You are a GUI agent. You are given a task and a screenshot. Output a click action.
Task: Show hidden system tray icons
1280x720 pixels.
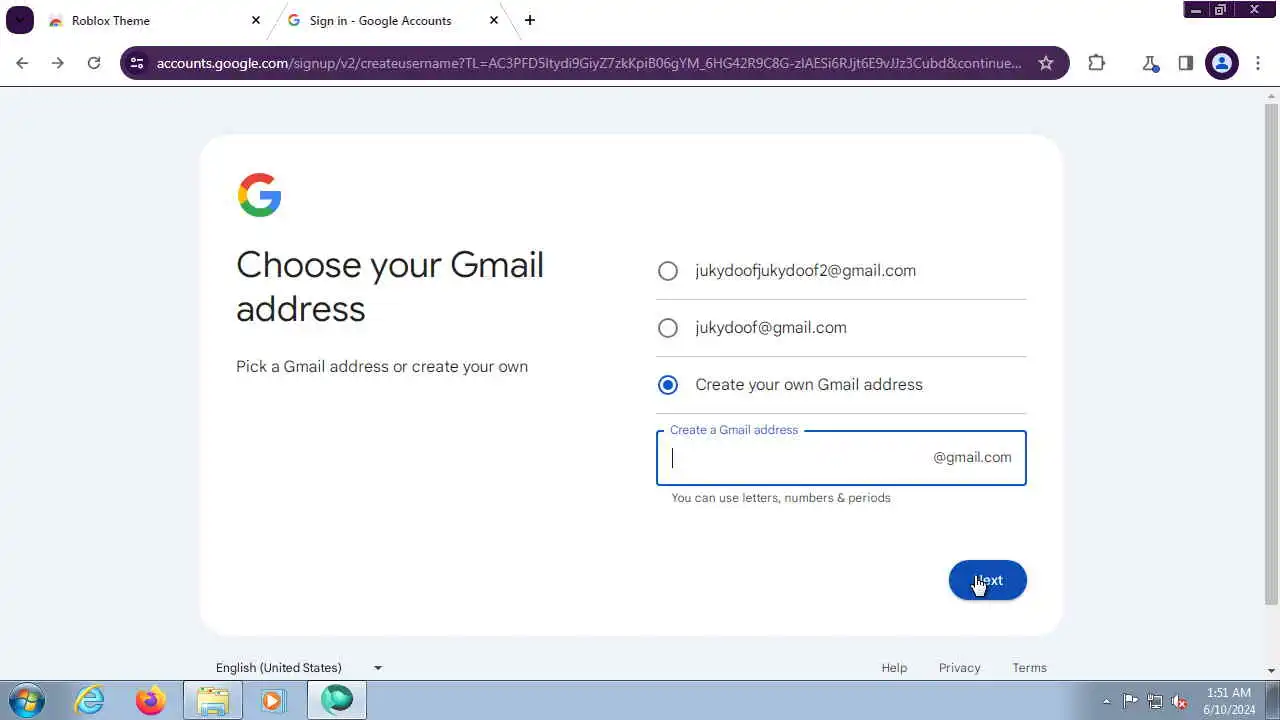coord(1106,701)
